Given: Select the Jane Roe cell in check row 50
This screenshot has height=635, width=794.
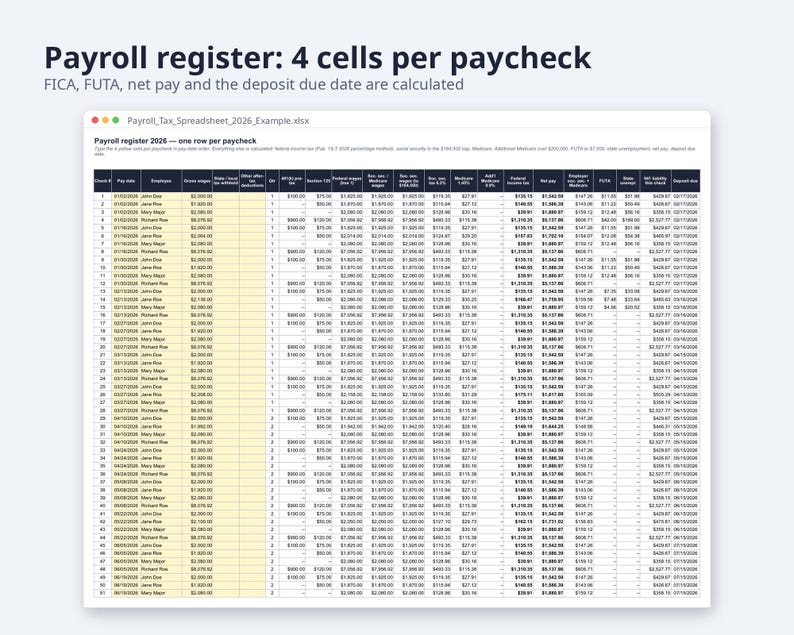Looking at the screenshot, I should [x=161, y=585].
